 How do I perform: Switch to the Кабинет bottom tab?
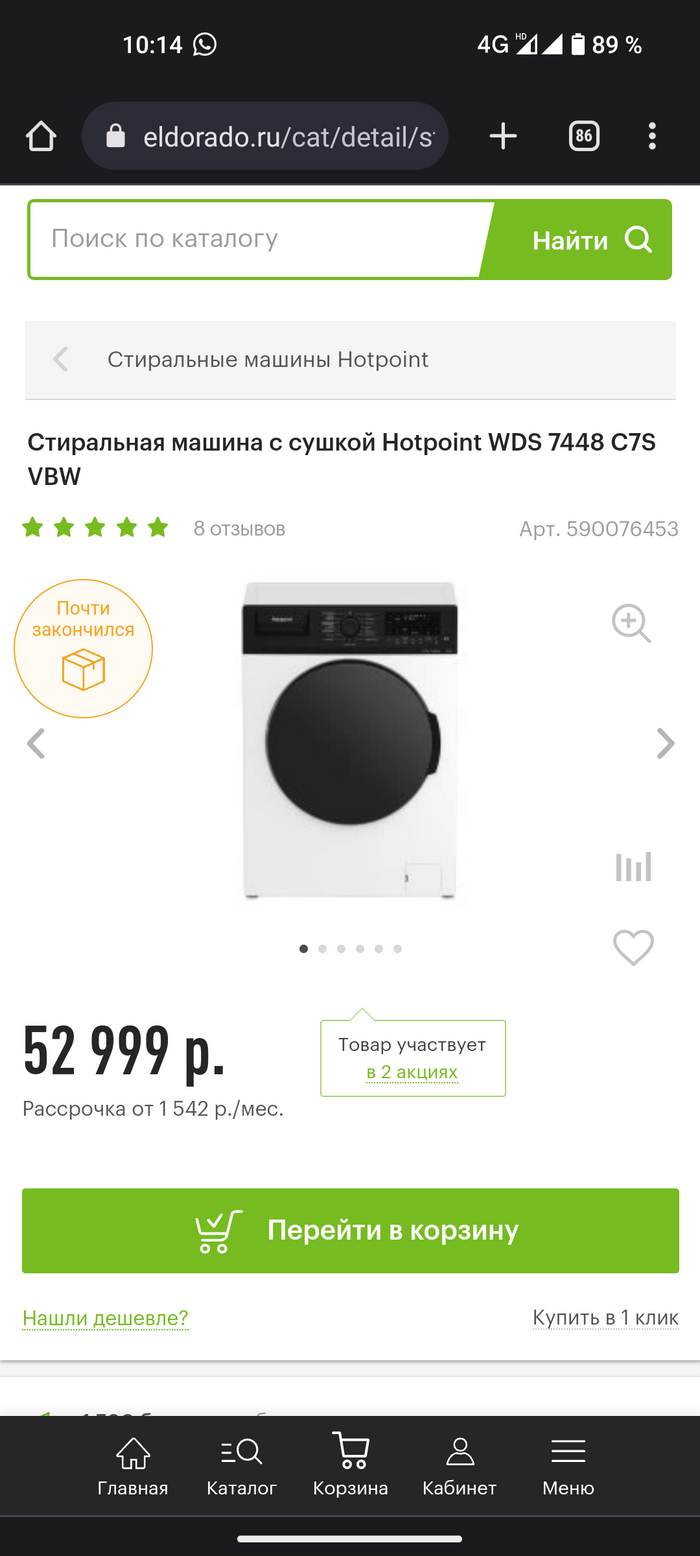click(459, 1466)
